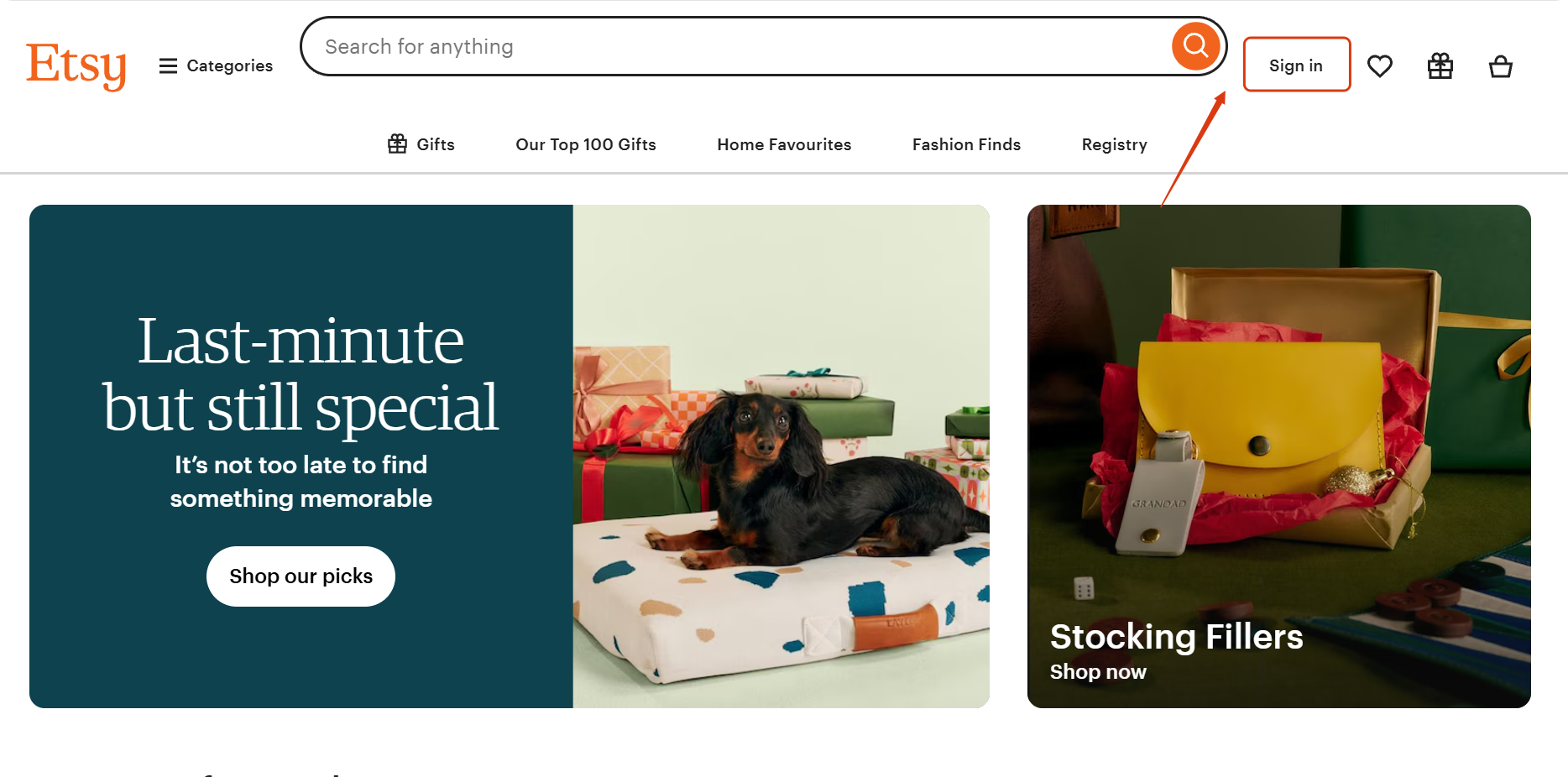Viewport: 1568px width, 777px height.
Task: Open Favourites heart icon
Action: click(x=1379, y=65)
